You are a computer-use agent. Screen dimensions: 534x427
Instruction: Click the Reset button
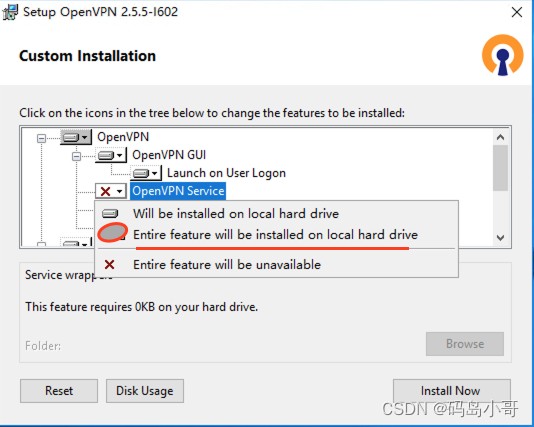point(59,391)
